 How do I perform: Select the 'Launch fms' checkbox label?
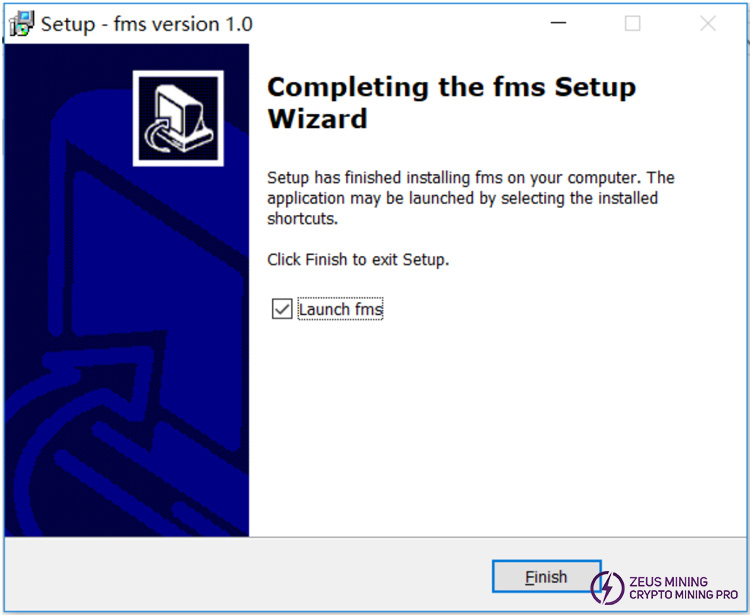341,309
